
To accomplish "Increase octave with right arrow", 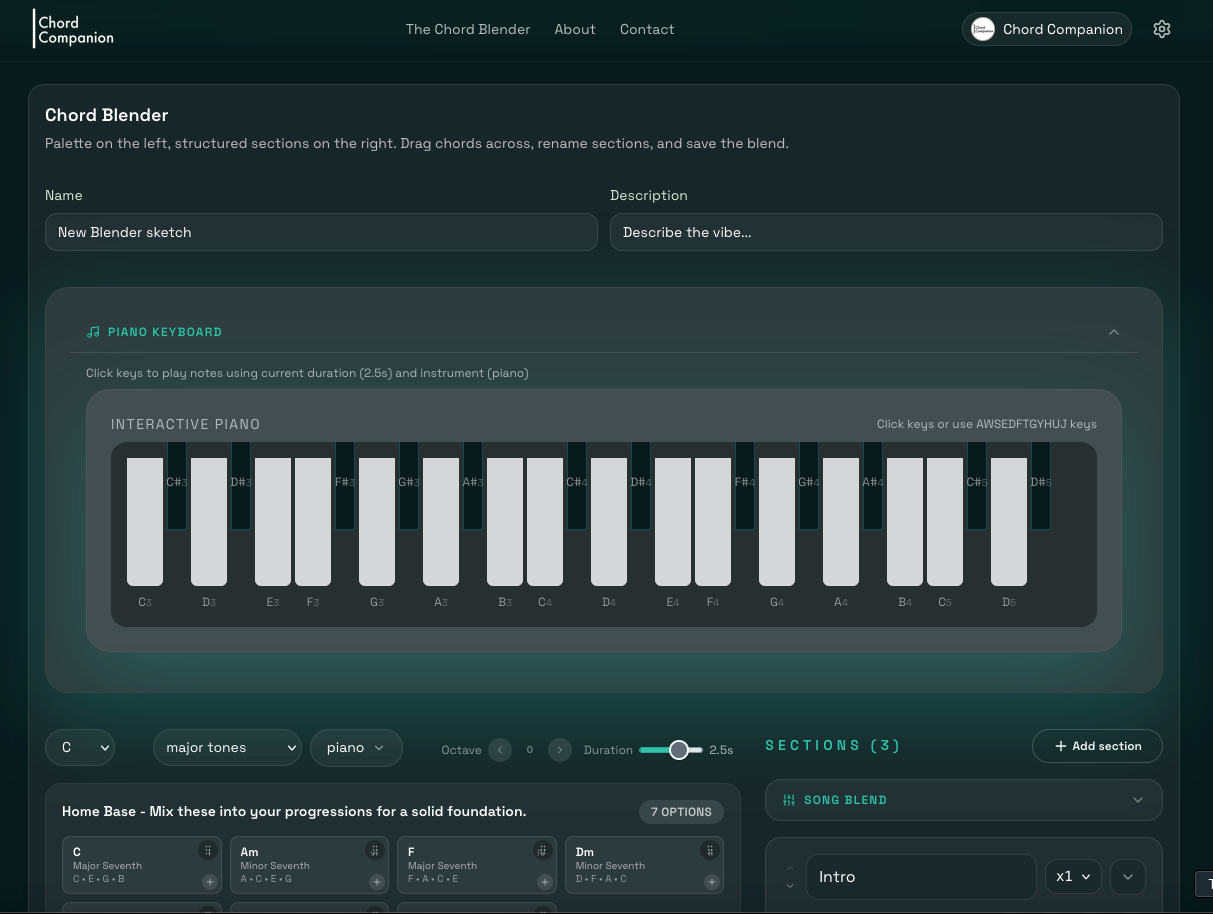I will pos(560,750).
